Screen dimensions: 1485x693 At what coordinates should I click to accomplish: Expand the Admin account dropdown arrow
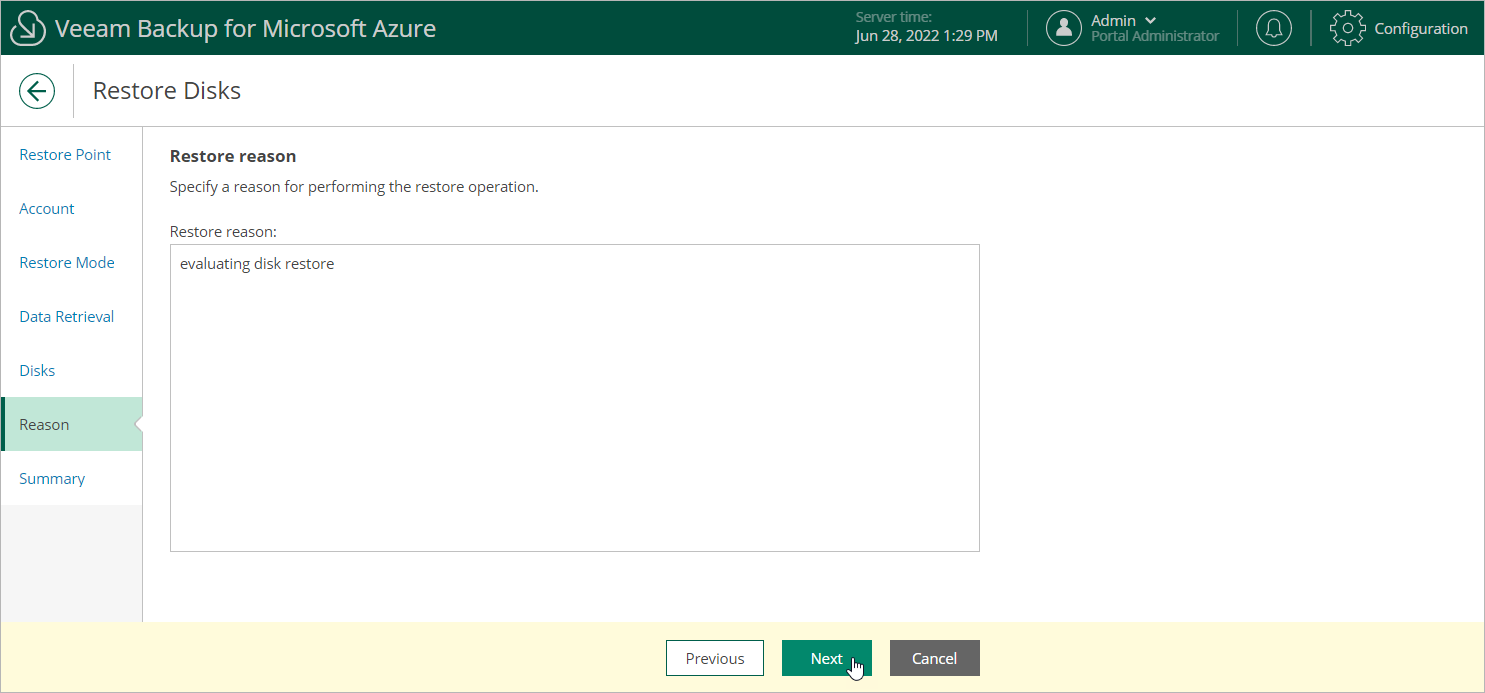click(x=1150, y=20)
